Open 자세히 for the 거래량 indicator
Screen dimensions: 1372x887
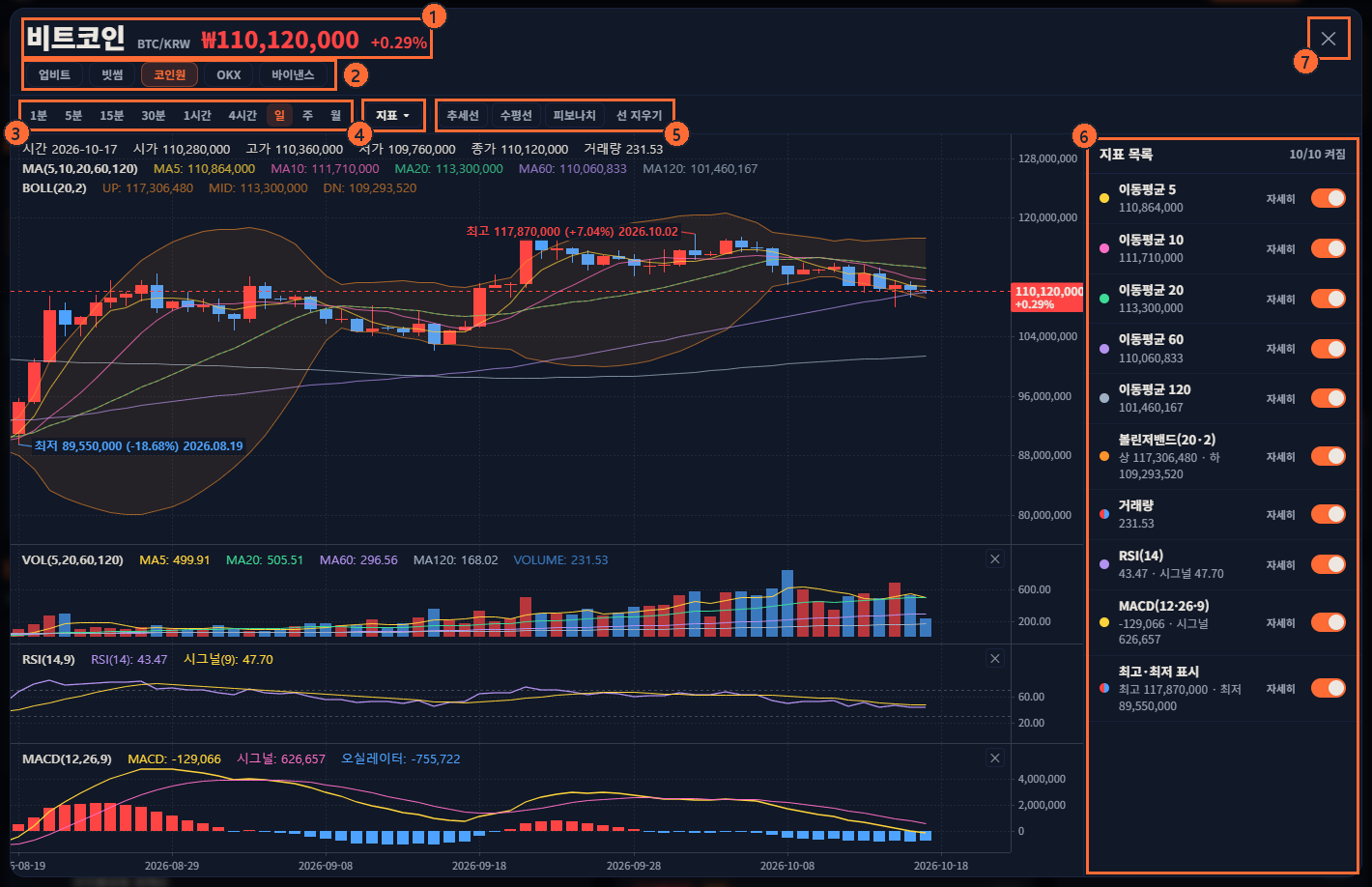pyautogui.click(x=1281, y=515)
